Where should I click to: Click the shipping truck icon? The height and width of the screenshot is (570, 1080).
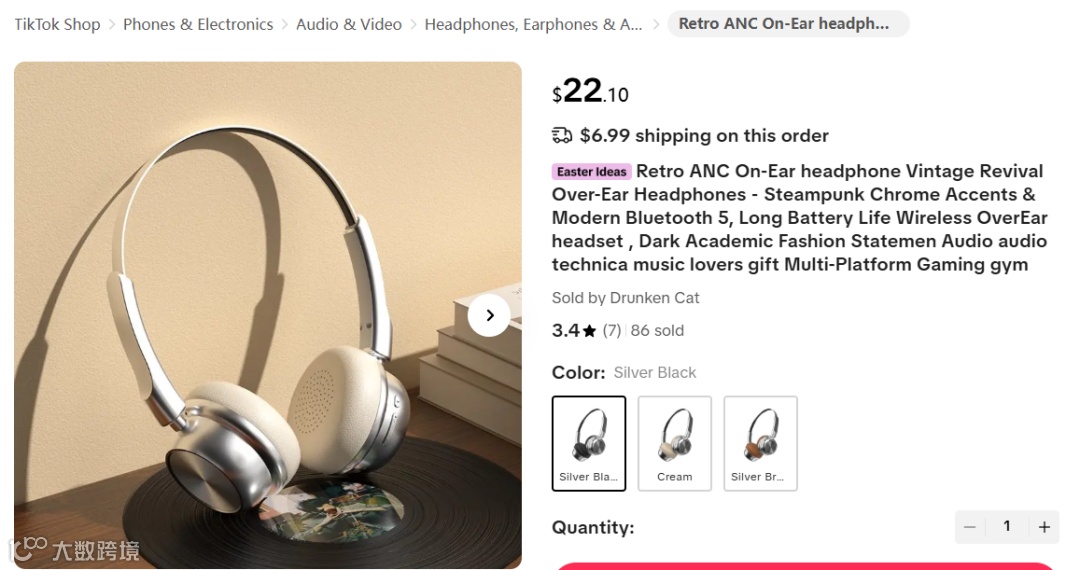point(562,135)
